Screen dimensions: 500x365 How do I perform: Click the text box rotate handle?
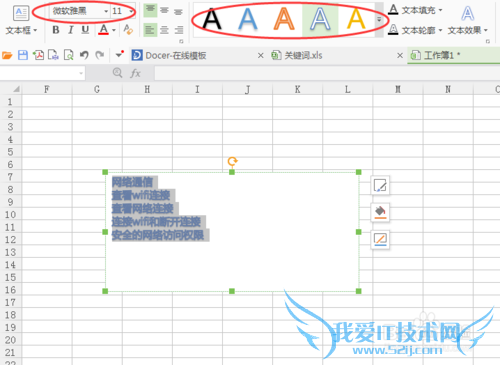click(x=232, y=162)
